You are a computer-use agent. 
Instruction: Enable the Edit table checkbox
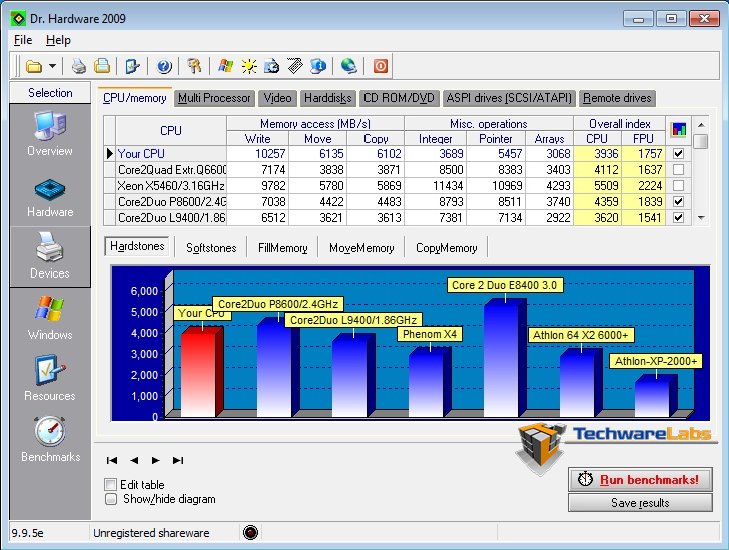click(111, 484)
